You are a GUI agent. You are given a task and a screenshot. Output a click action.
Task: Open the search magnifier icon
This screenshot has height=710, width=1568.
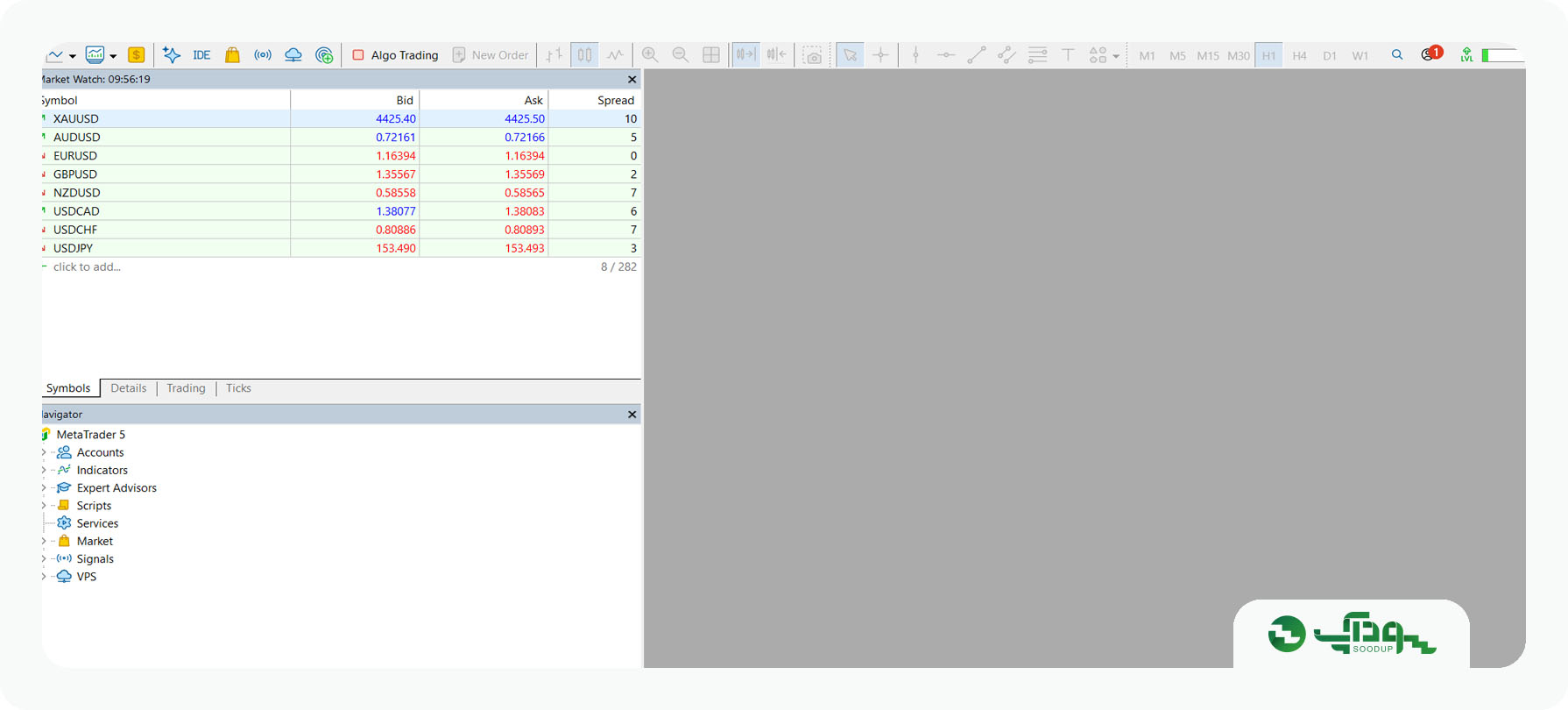1397,54
